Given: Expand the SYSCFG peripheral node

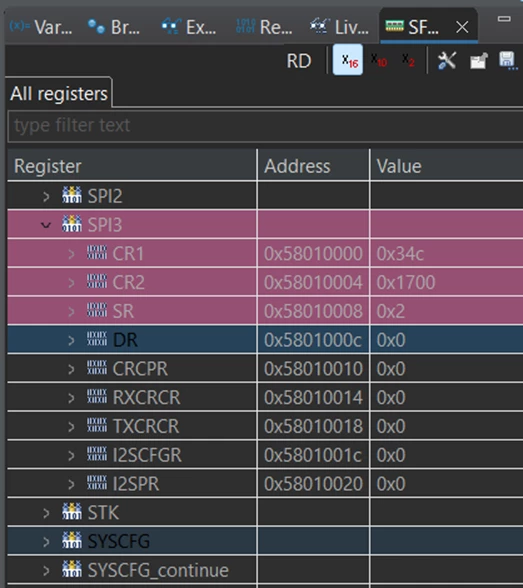Looking at the screenshot, I should point(46,542).
